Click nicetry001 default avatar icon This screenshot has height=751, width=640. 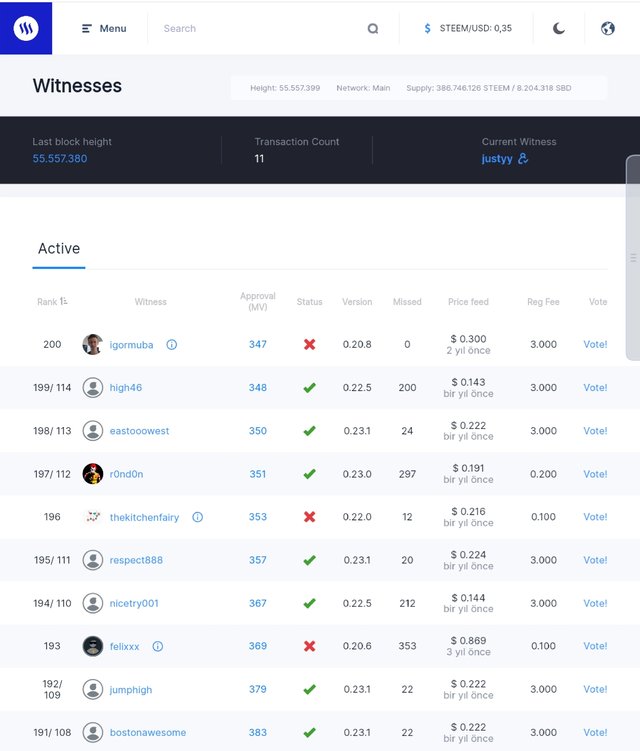tap(92, 603)
